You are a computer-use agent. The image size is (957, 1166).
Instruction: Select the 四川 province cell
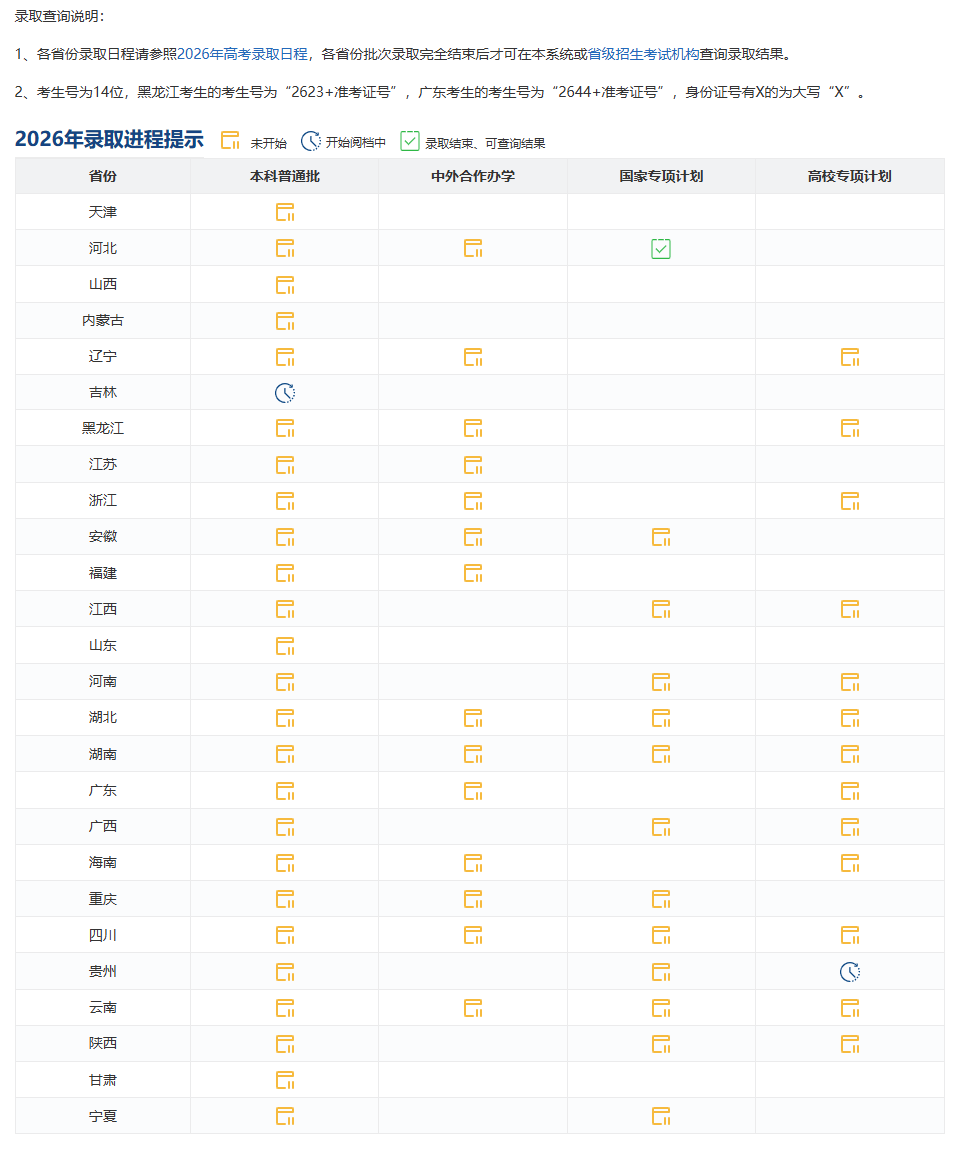[x=103, y=935]
